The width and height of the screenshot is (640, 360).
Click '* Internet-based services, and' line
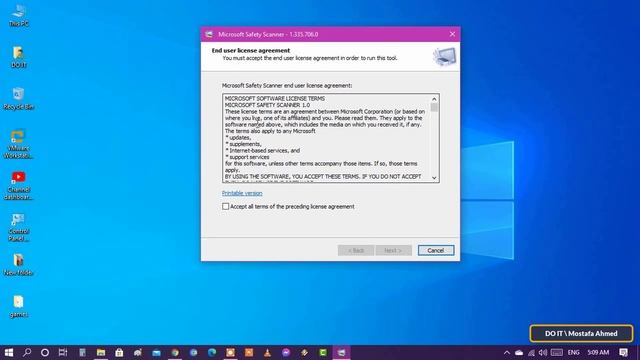click(263, 151)
